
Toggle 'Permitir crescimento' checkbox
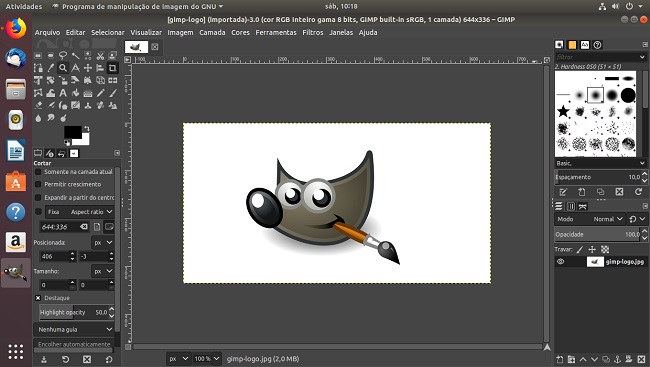tap(38, 184)
